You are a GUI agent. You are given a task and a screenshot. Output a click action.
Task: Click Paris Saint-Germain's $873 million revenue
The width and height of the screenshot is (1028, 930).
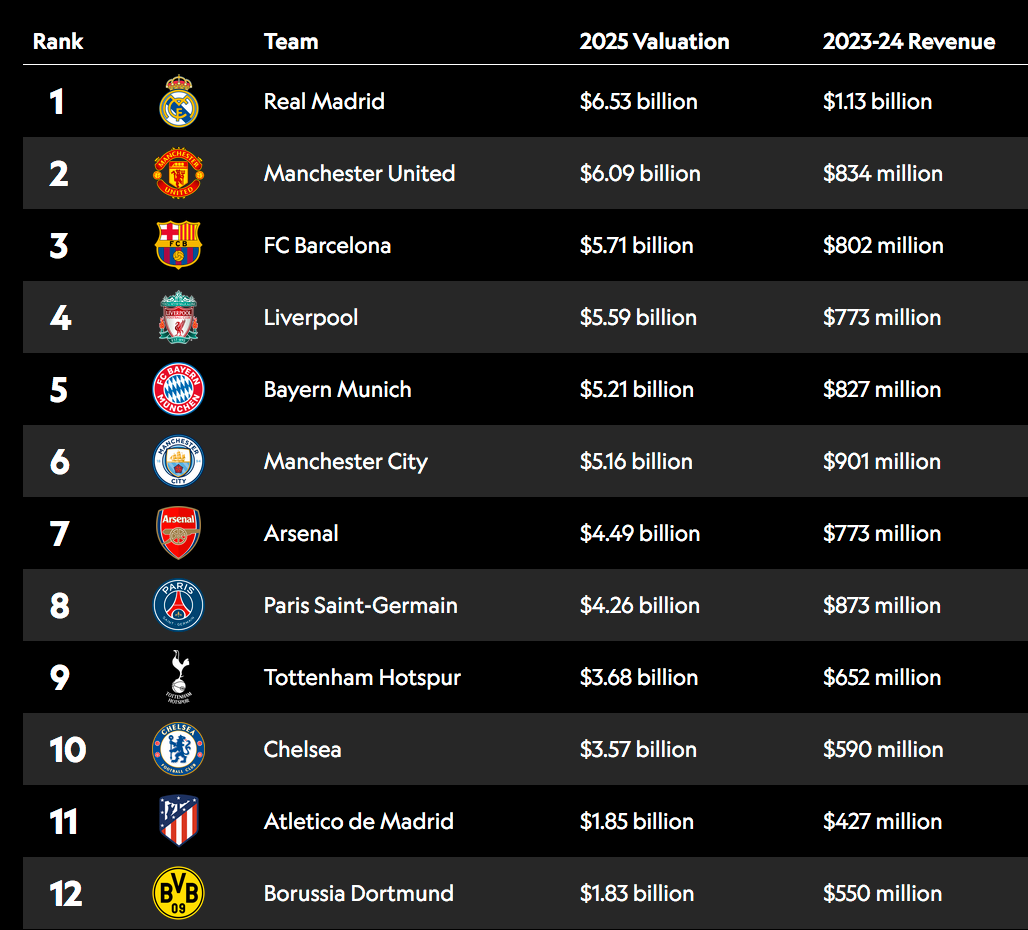[x=882, y=605]
